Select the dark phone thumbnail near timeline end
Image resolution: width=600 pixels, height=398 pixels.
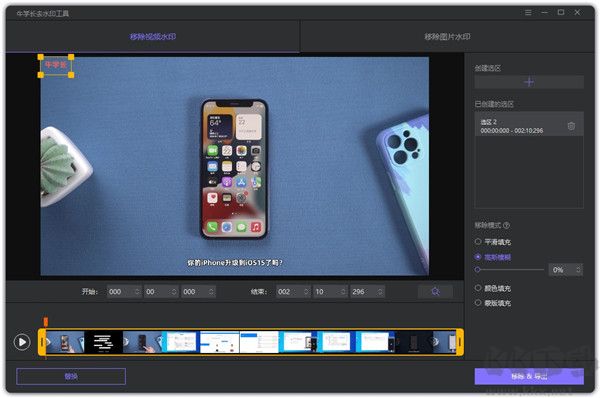(x=414, y=342)
